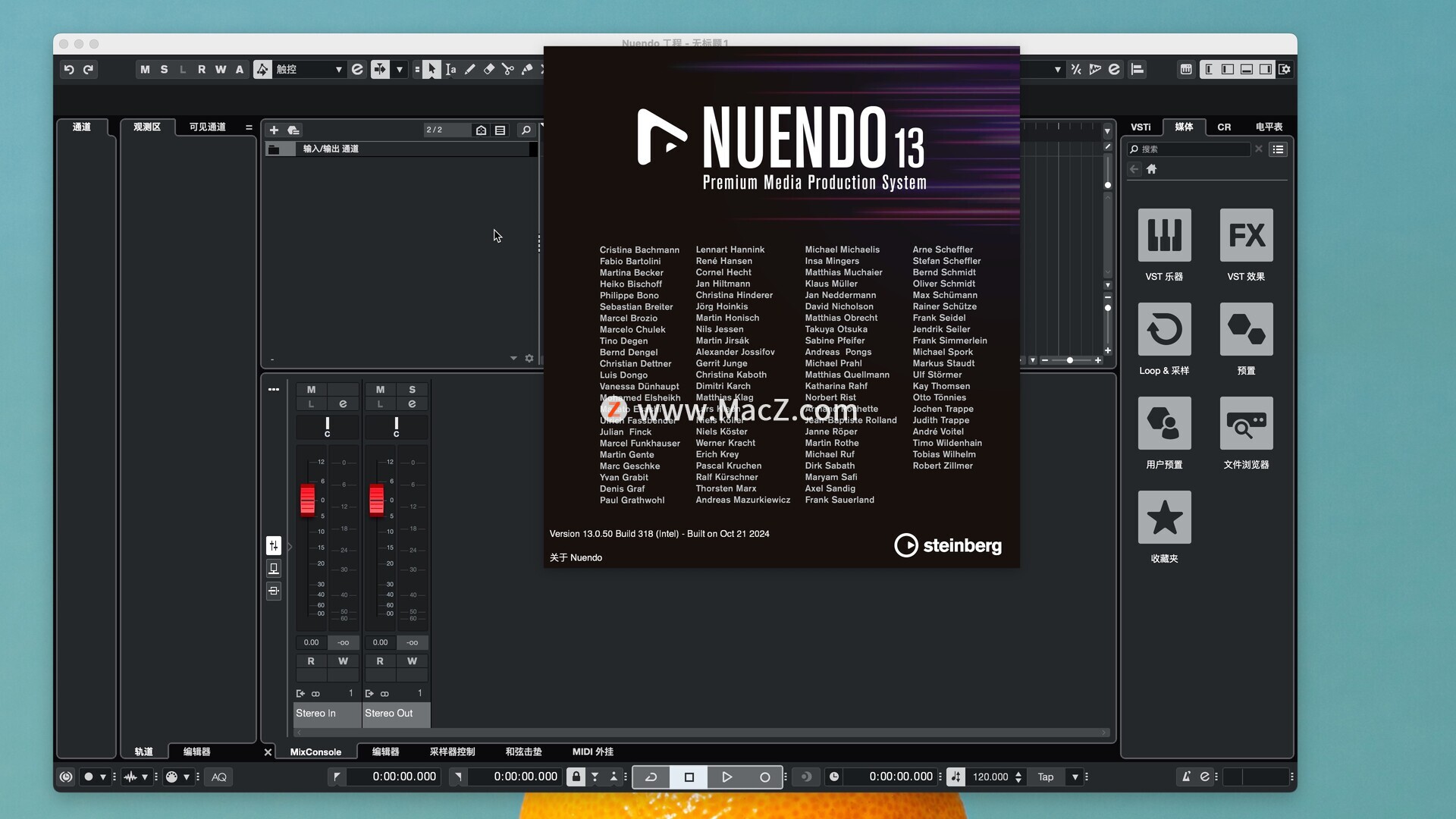This screenshot has height=819, width=1456.
Task: Open the 用户预置 user presets tile
Action: point(1164,423)
